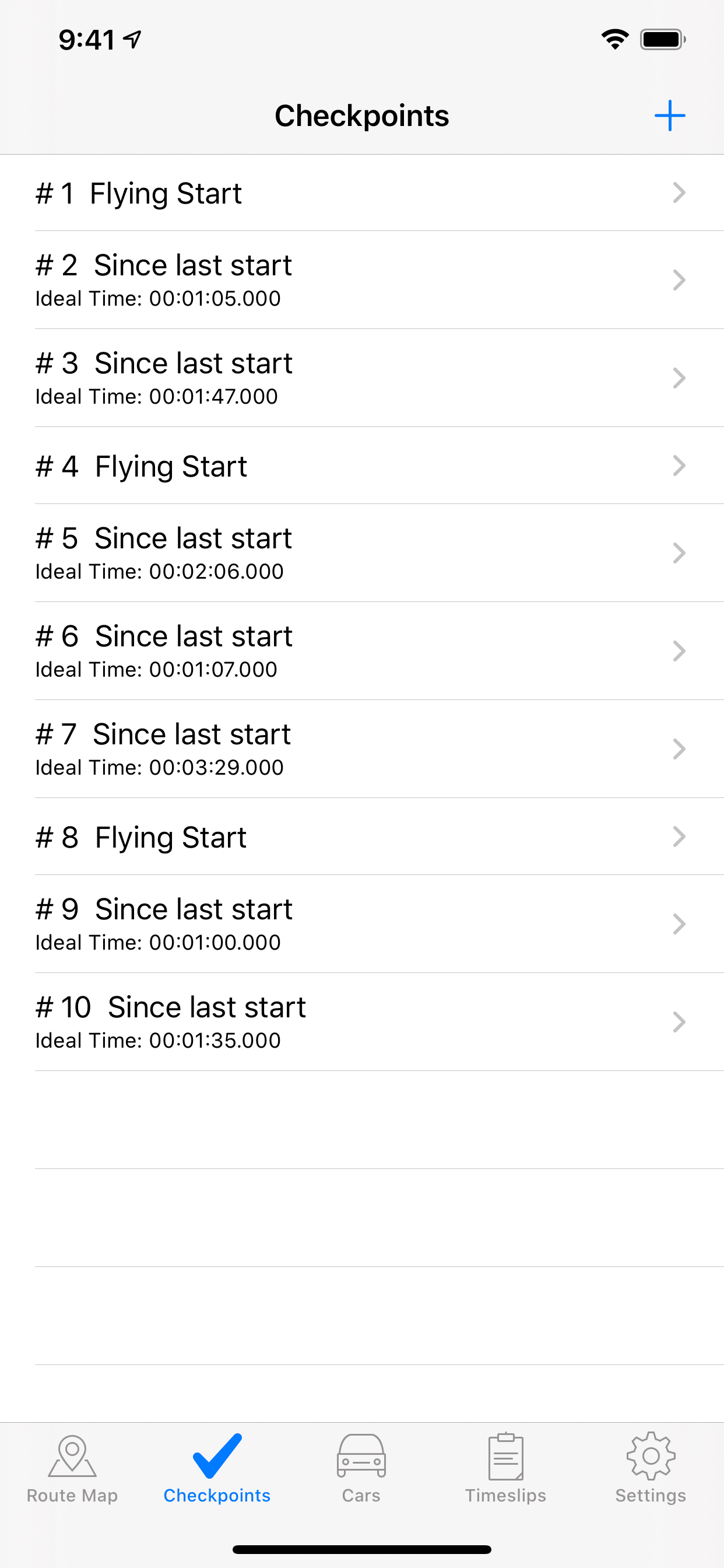Switch to the Cars tab label
Screen dimensions: 724x1568
(x=361, y=1496)
